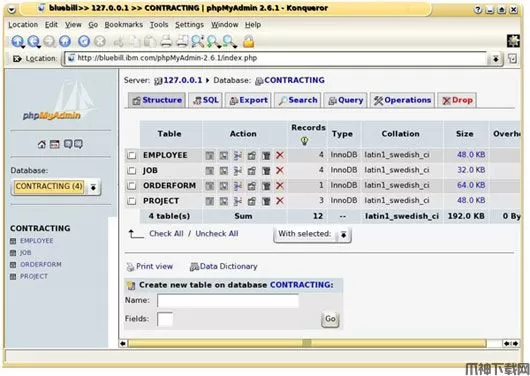Viewport: 530px width, 376px height.
Task: Open the Location menu
Action: tap(23, 25)
